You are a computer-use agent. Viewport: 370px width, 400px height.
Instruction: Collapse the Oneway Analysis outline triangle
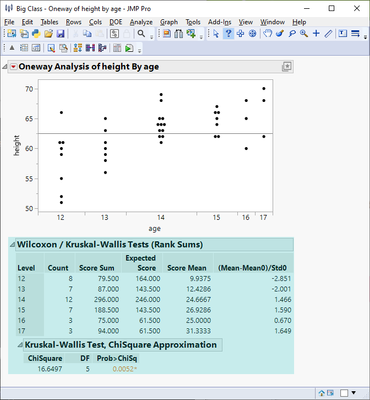click(4, 67)
